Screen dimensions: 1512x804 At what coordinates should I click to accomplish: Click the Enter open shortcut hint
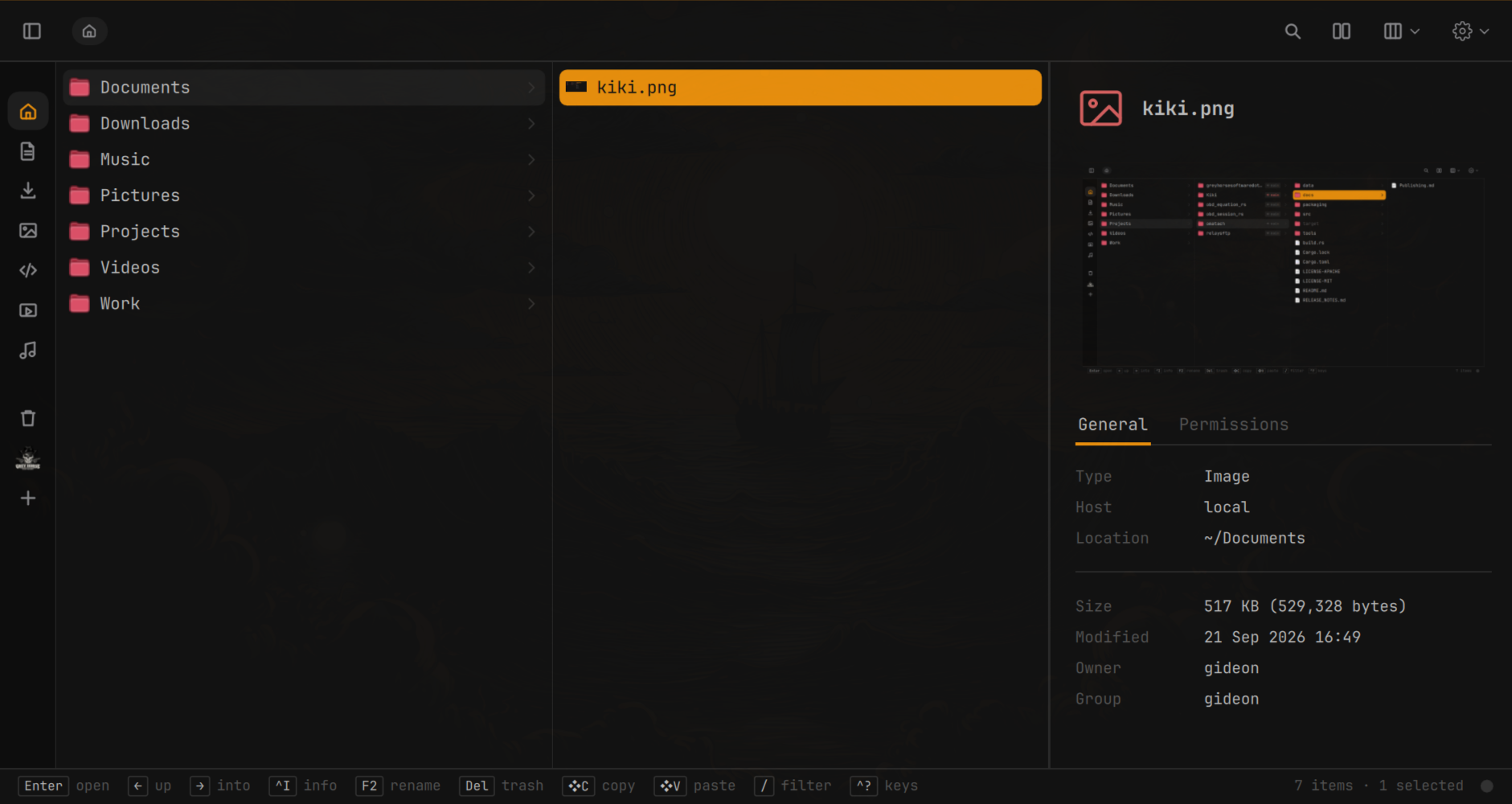pyautogui.click(x=64, y=786)
